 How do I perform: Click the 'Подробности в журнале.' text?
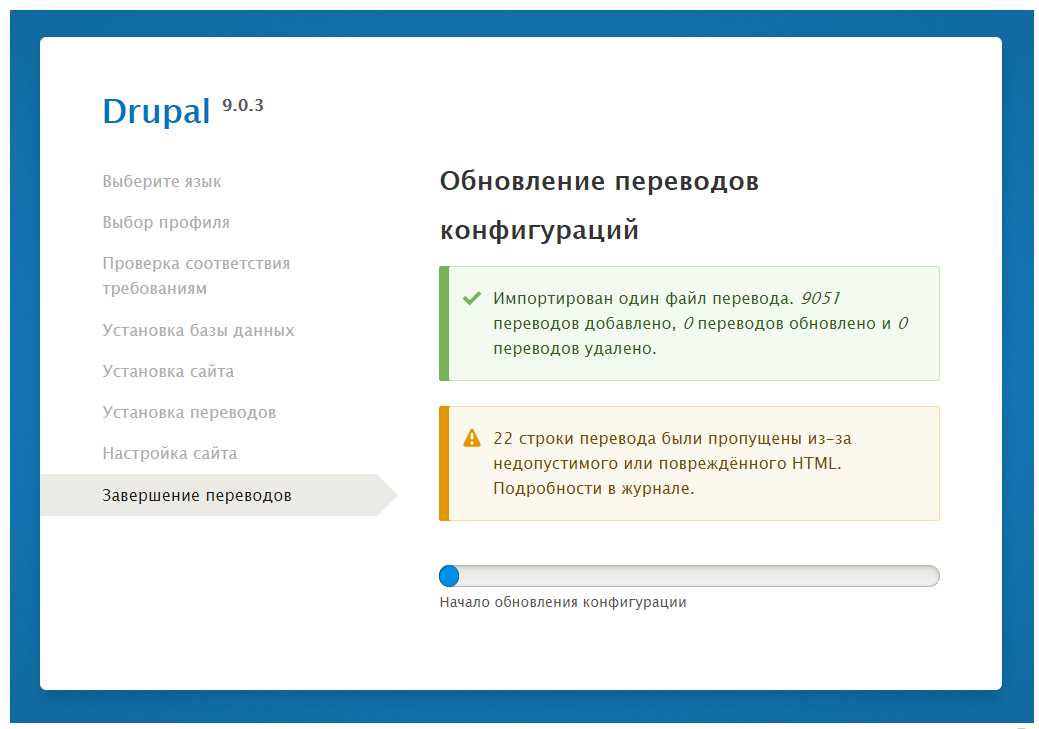point(594,488)
